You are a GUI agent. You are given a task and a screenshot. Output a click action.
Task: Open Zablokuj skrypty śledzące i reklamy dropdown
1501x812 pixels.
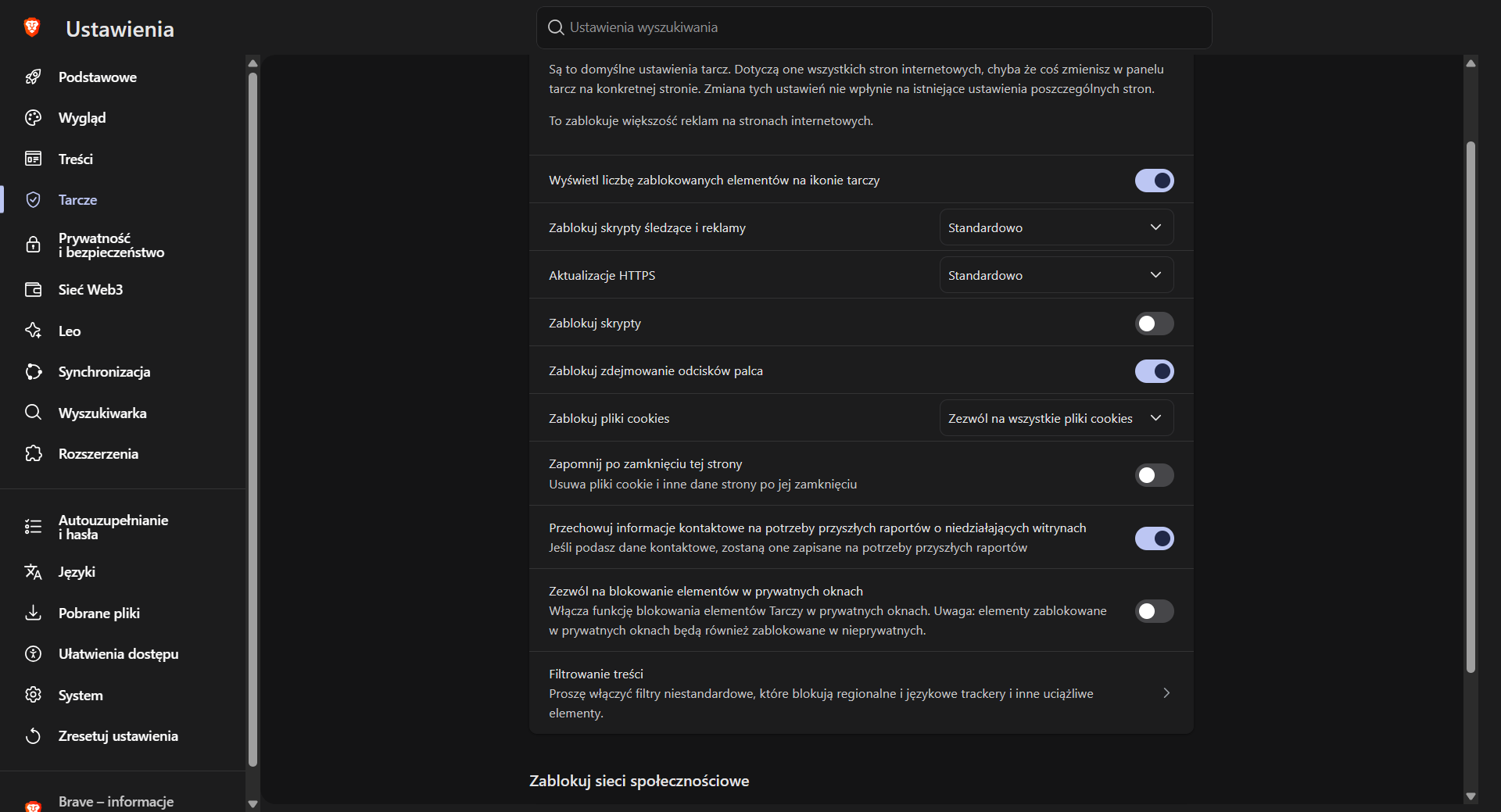pos(1056,227)
